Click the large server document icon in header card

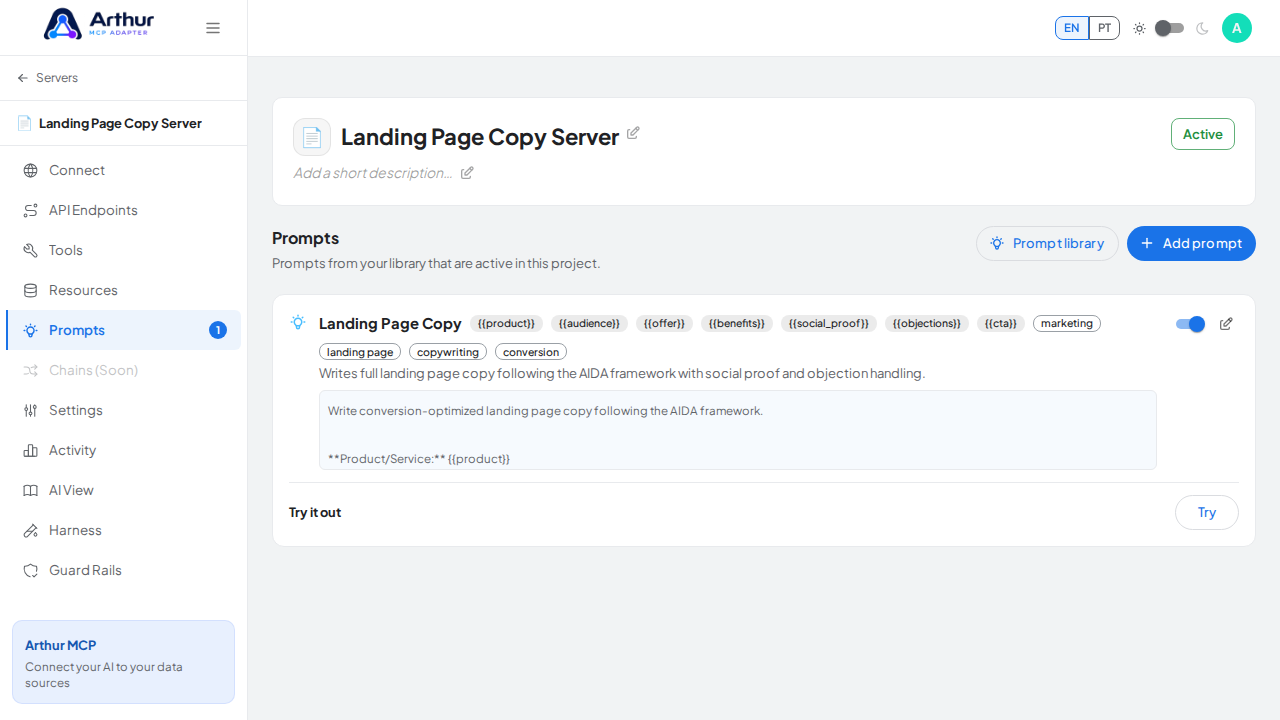(x=312, y=137)
